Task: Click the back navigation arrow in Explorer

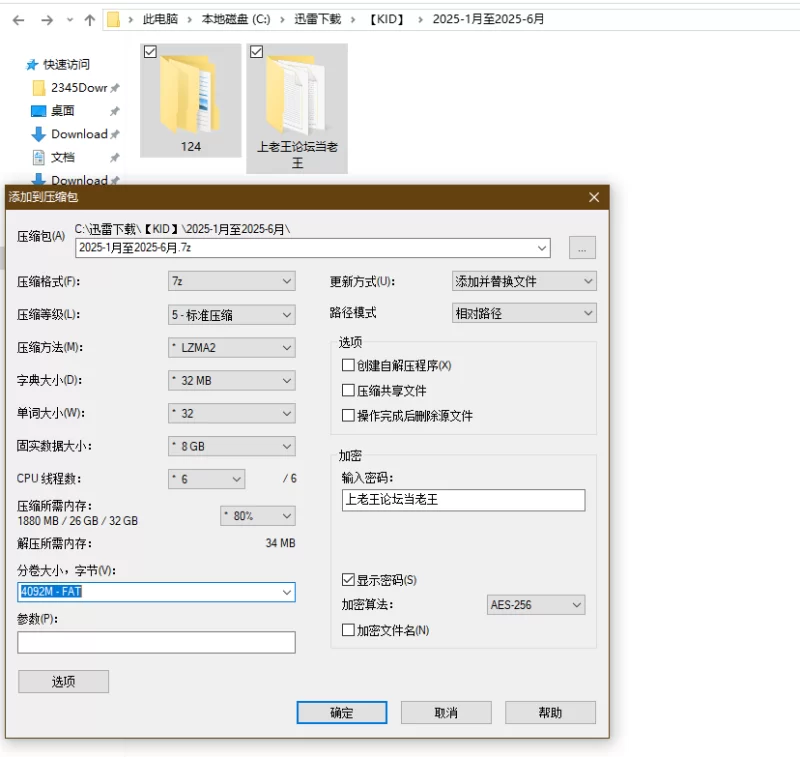Action: (x=18, y=19)
